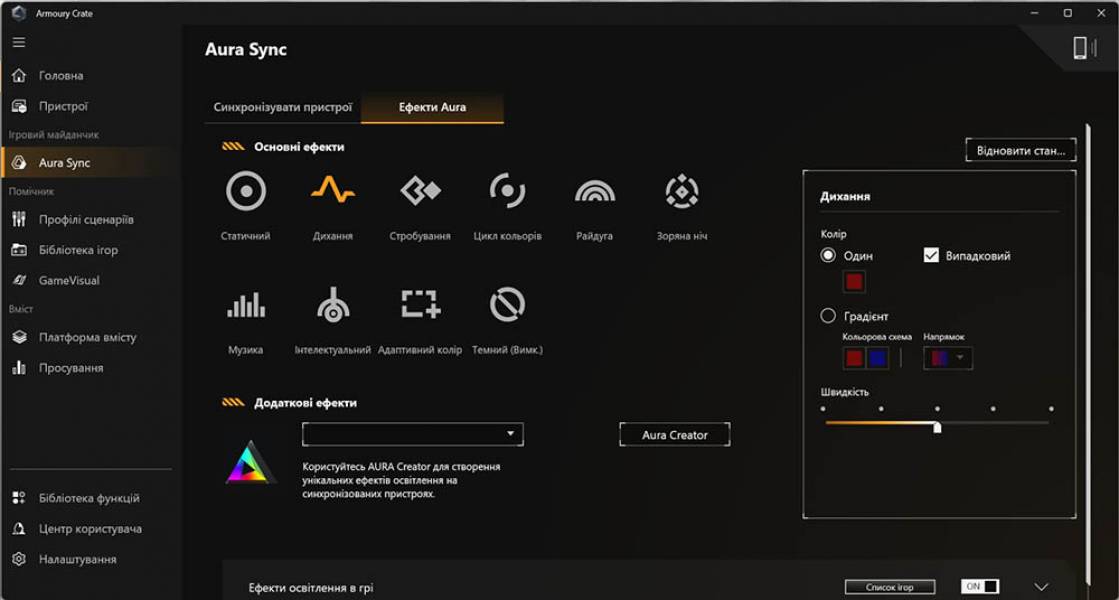
Task: Click the red single color swatch
Action: (x=854, y=282)
